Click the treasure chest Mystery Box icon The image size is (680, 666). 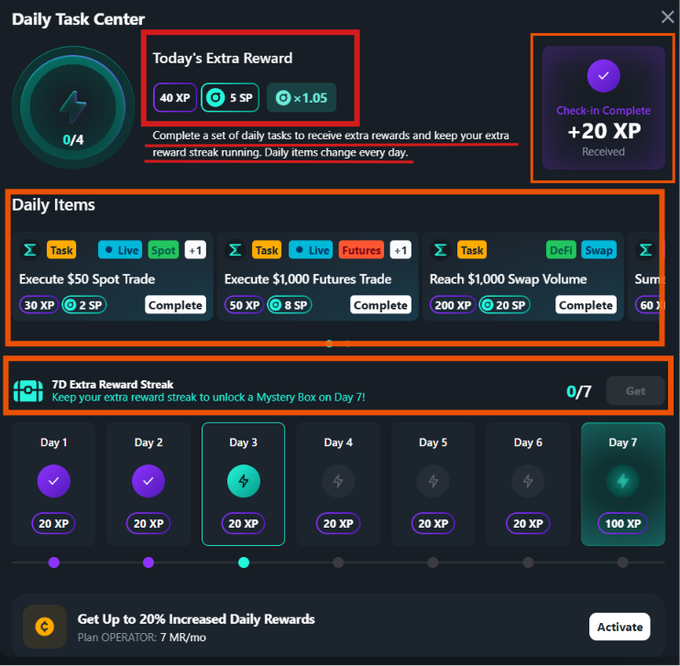pos(28,391)
